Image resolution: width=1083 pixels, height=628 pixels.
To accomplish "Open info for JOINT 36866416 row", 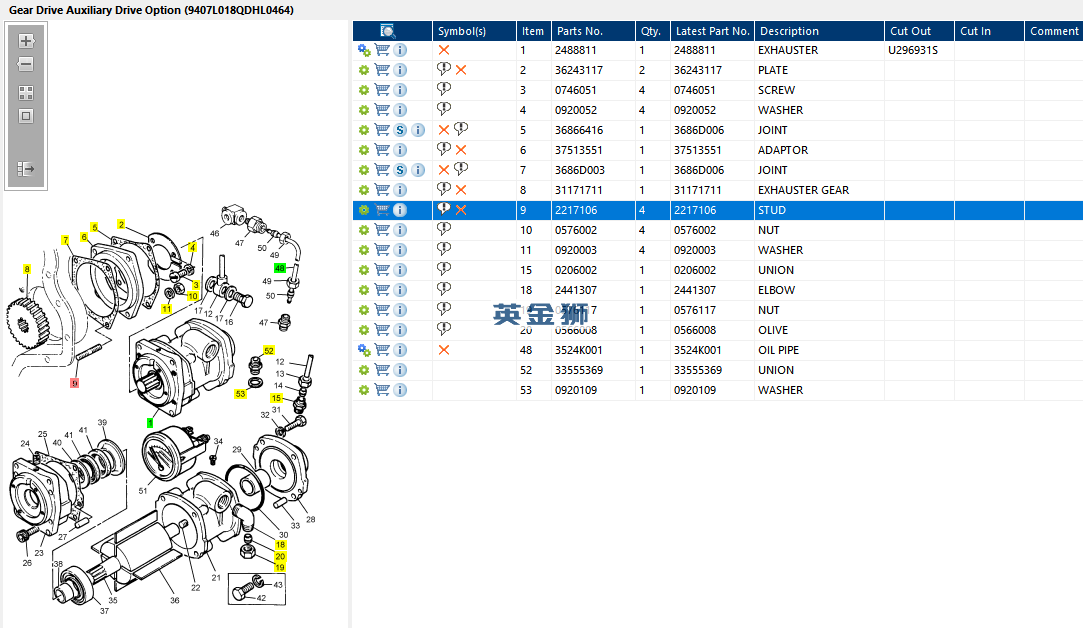I will [x=418, y=130].
